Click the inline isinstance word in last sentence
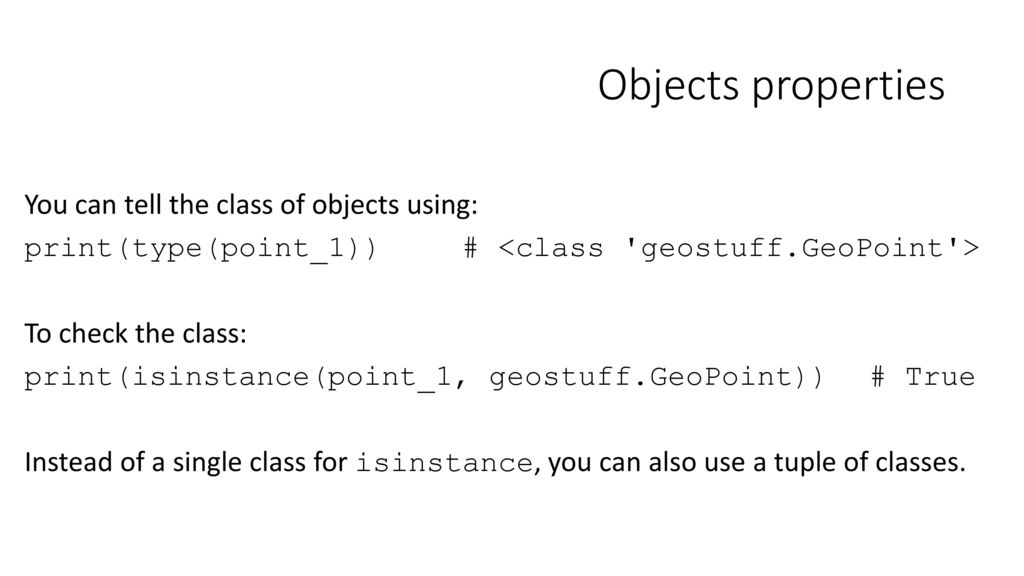Image resolution: width=1024 pixels, height=576 pixels. click(x=444, y=463)
